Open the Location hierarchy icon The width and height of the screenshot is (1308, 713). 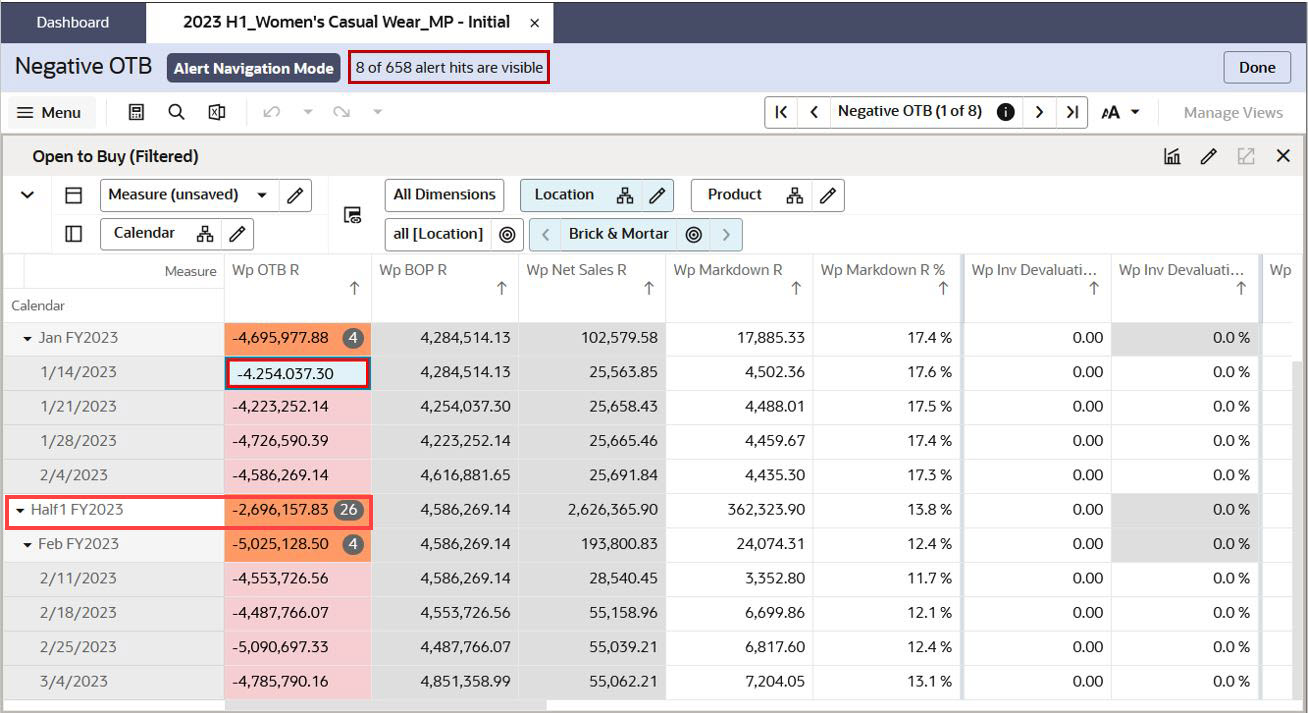pos(624,195)
